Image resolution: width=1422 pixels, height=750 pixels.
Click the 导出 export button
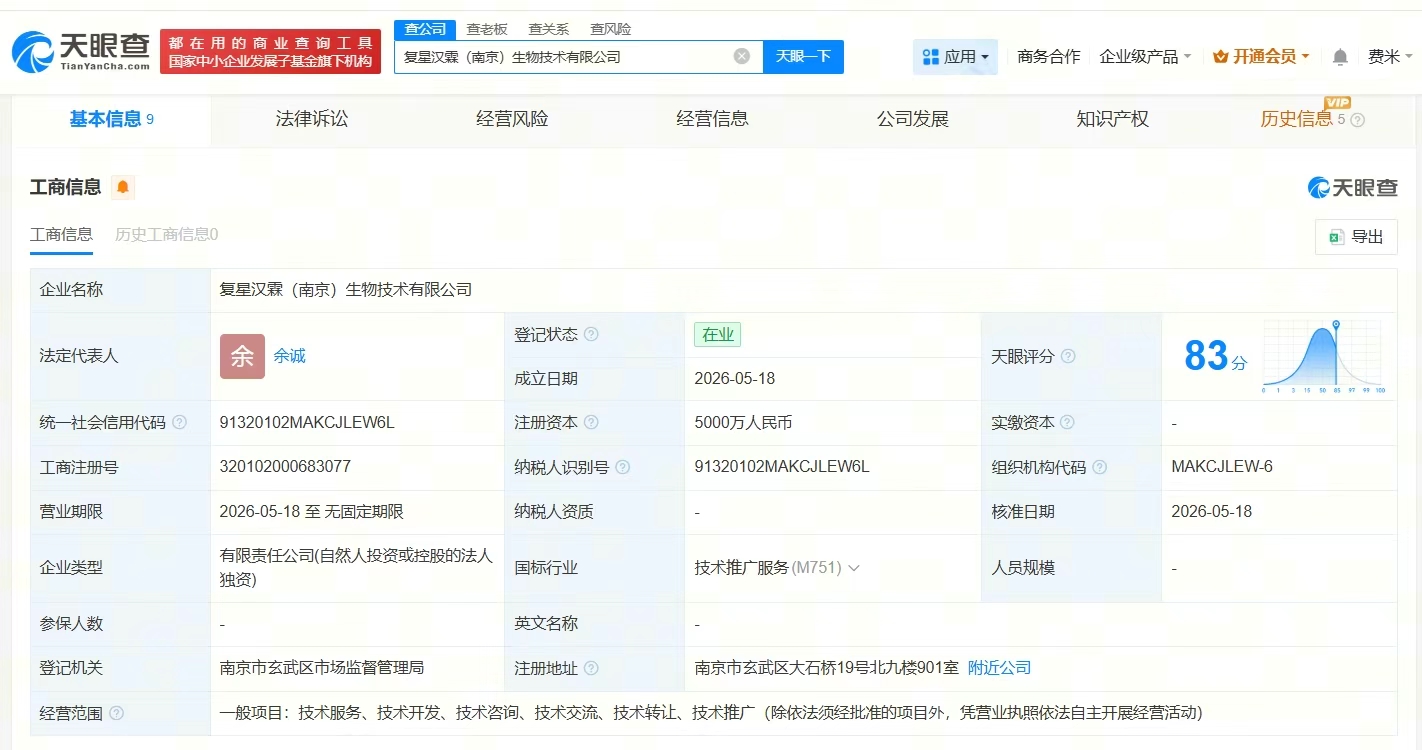(x=1356, y=237)
